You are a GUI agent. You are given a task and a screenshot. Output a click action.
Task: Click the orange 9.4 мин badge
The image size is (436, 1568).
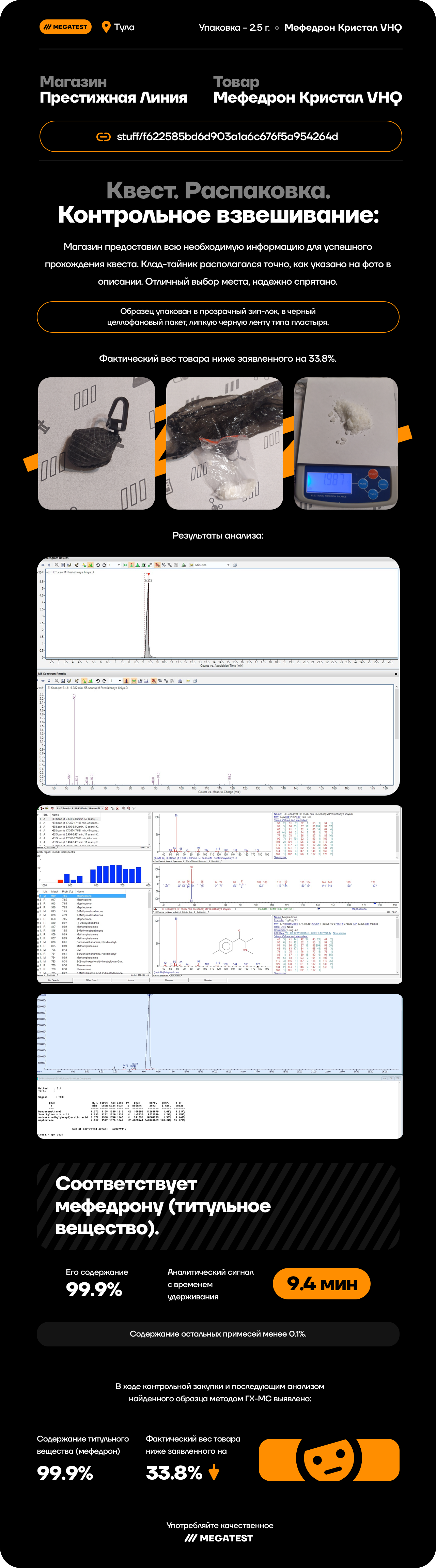pos(321,1284)
